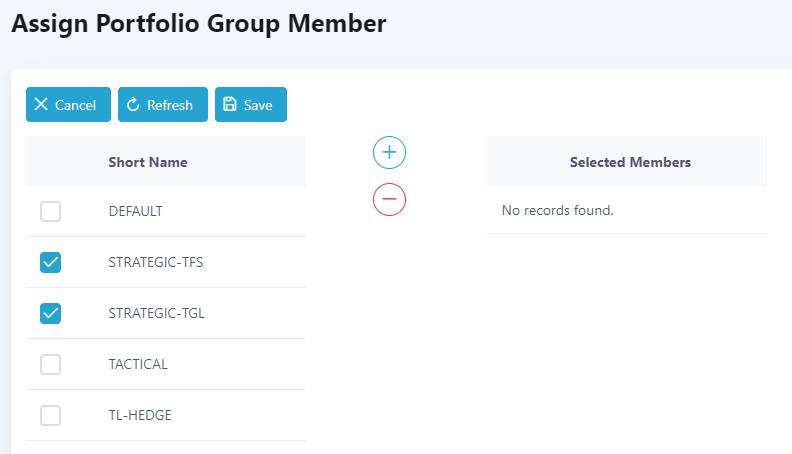This screenshot has width=792, height=454.
Task: Click the X icon on Cancel button
Action: [41, 104]
